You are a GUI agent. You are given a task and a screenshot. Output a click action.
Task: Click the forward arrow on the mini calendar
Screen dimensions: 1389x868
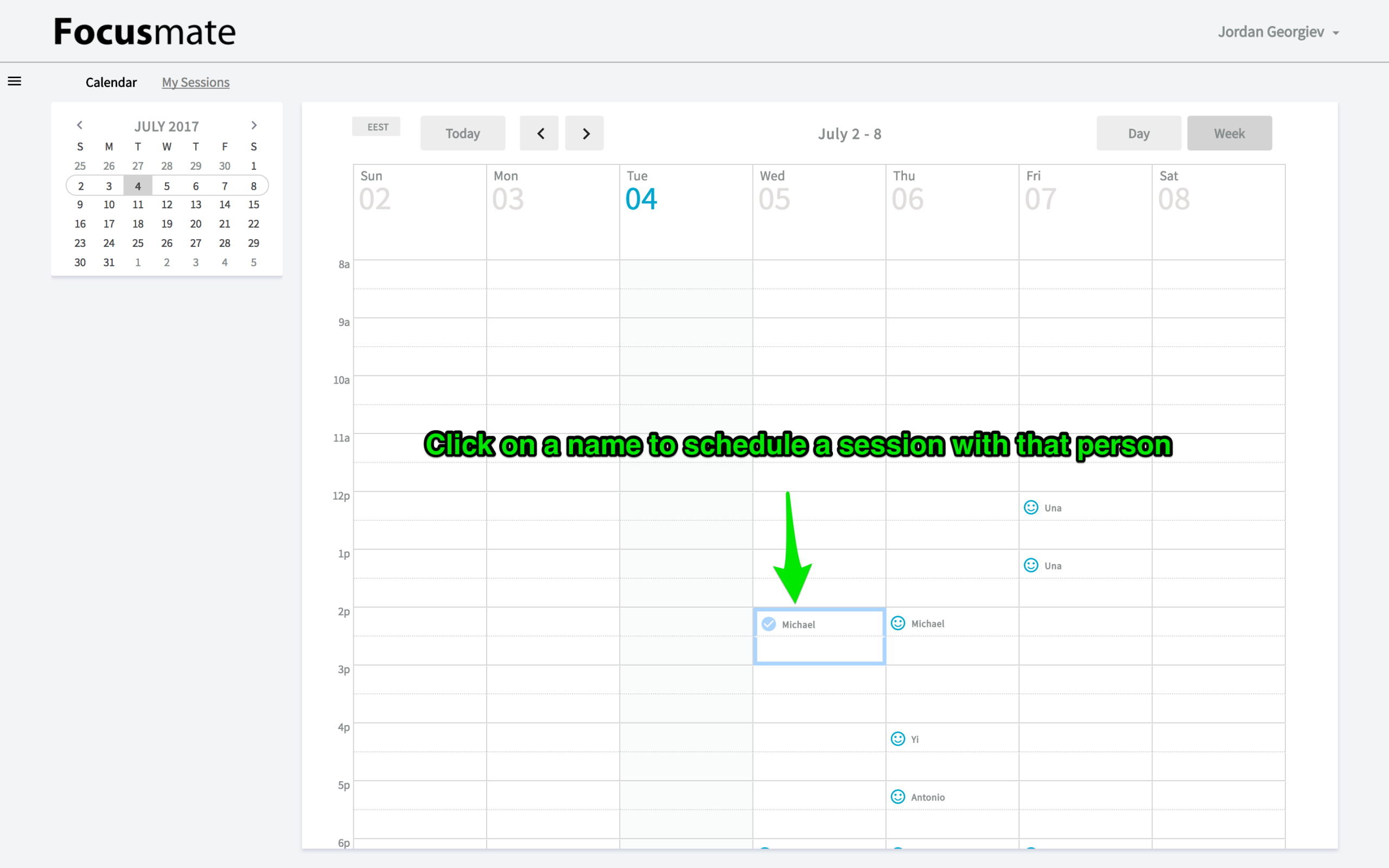point(254,125)
